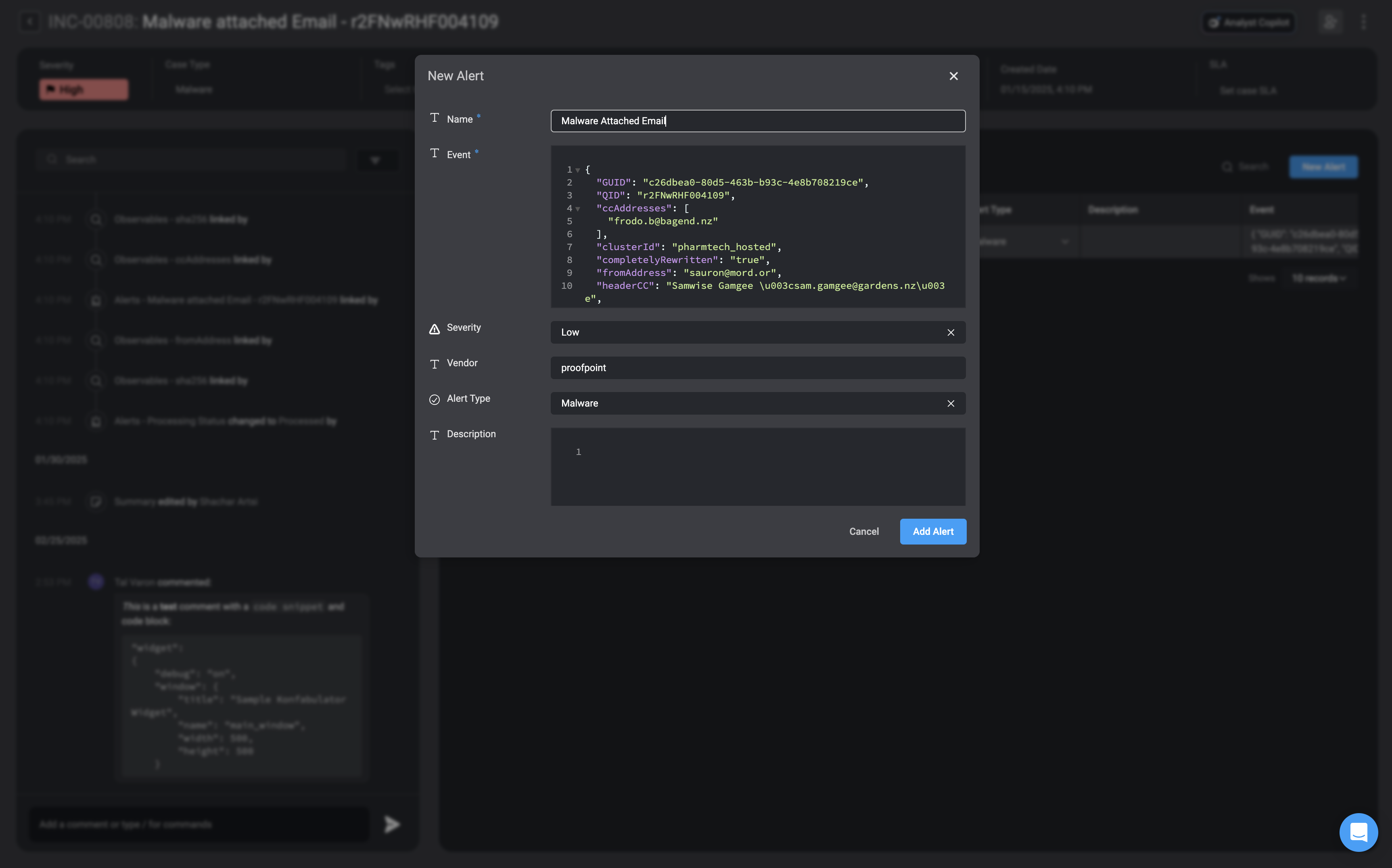Click the clusterId value pharmtech_hosted
Image resolution: width=1392 pixels, height=868 pixels.
tap(723, 247)
